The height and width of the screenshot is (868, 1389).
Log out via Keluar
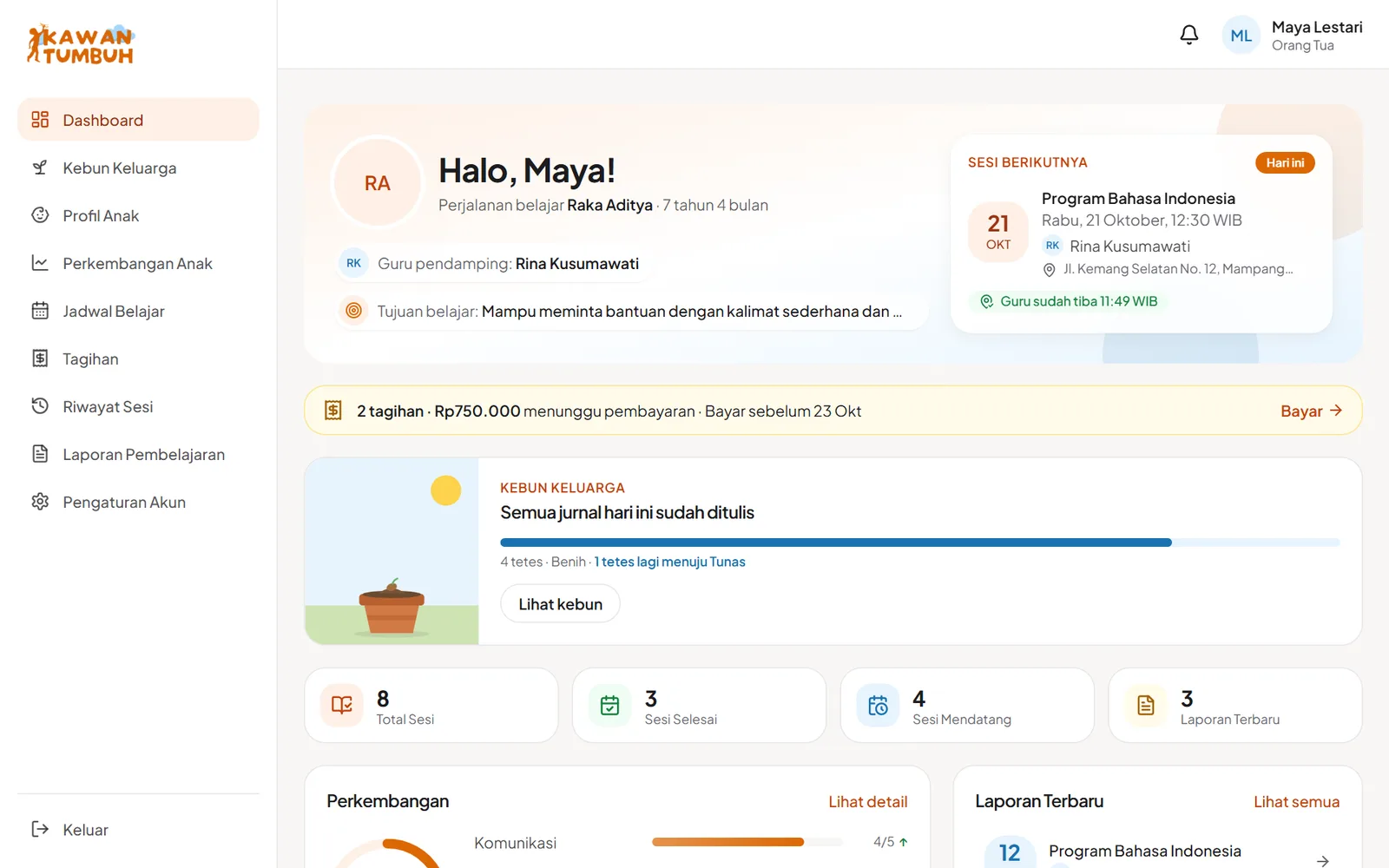click(x=138, y=829)
